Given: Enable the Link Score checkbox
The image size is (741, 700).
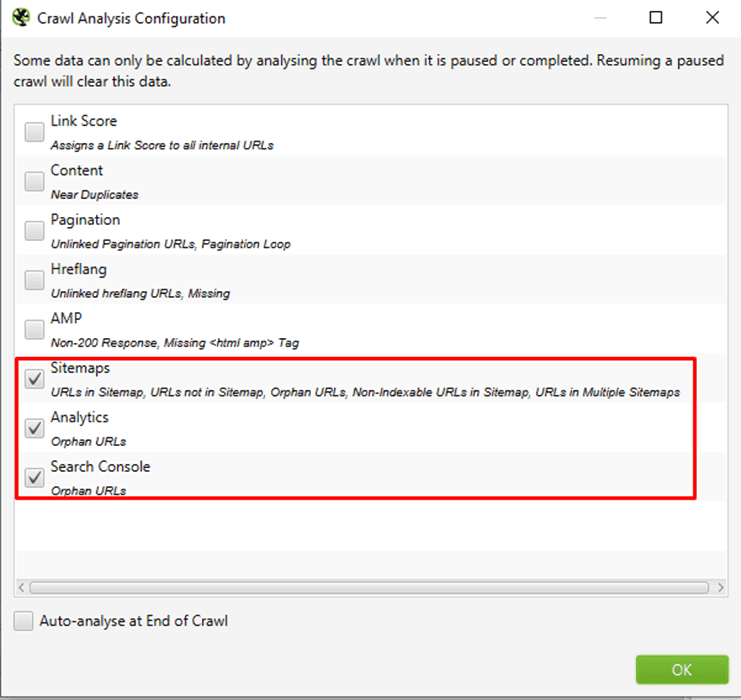Looking at the screenshot, I should (x=34, y=132).
